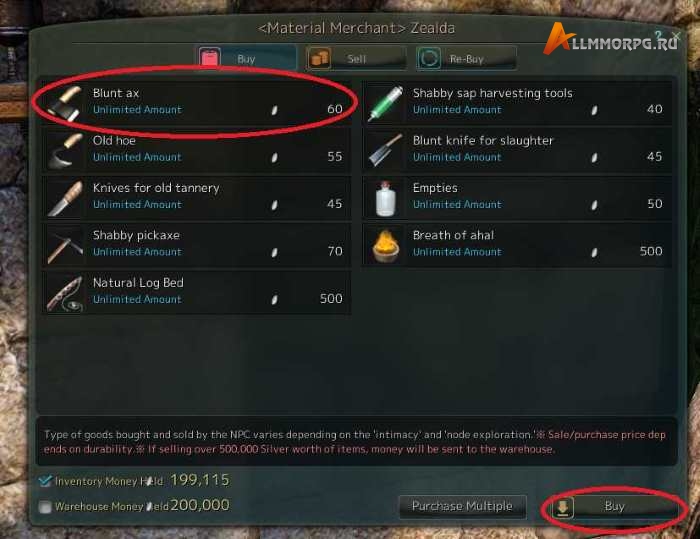Enable the Warehouse Money Held checkbox
The height and width of the screenshot is (539, 700).
click(45, 506)
